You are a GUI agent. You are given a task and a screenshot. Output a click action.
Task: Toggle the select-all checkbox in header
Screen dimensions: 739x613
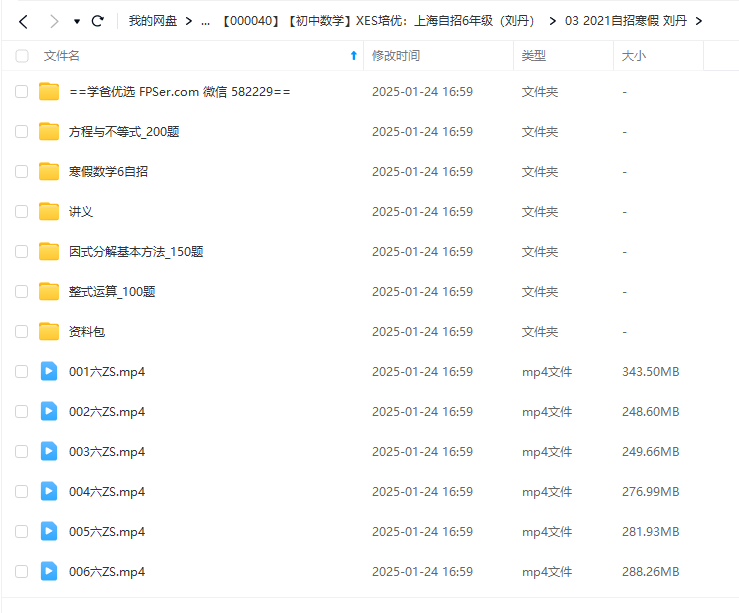point(22,56)
